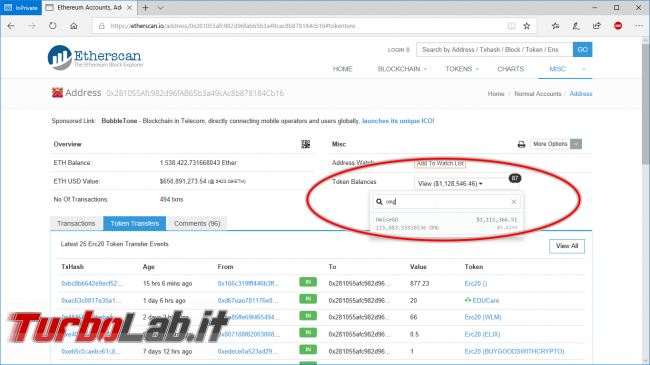Focus the address/txhash search field

pos(495,49)
